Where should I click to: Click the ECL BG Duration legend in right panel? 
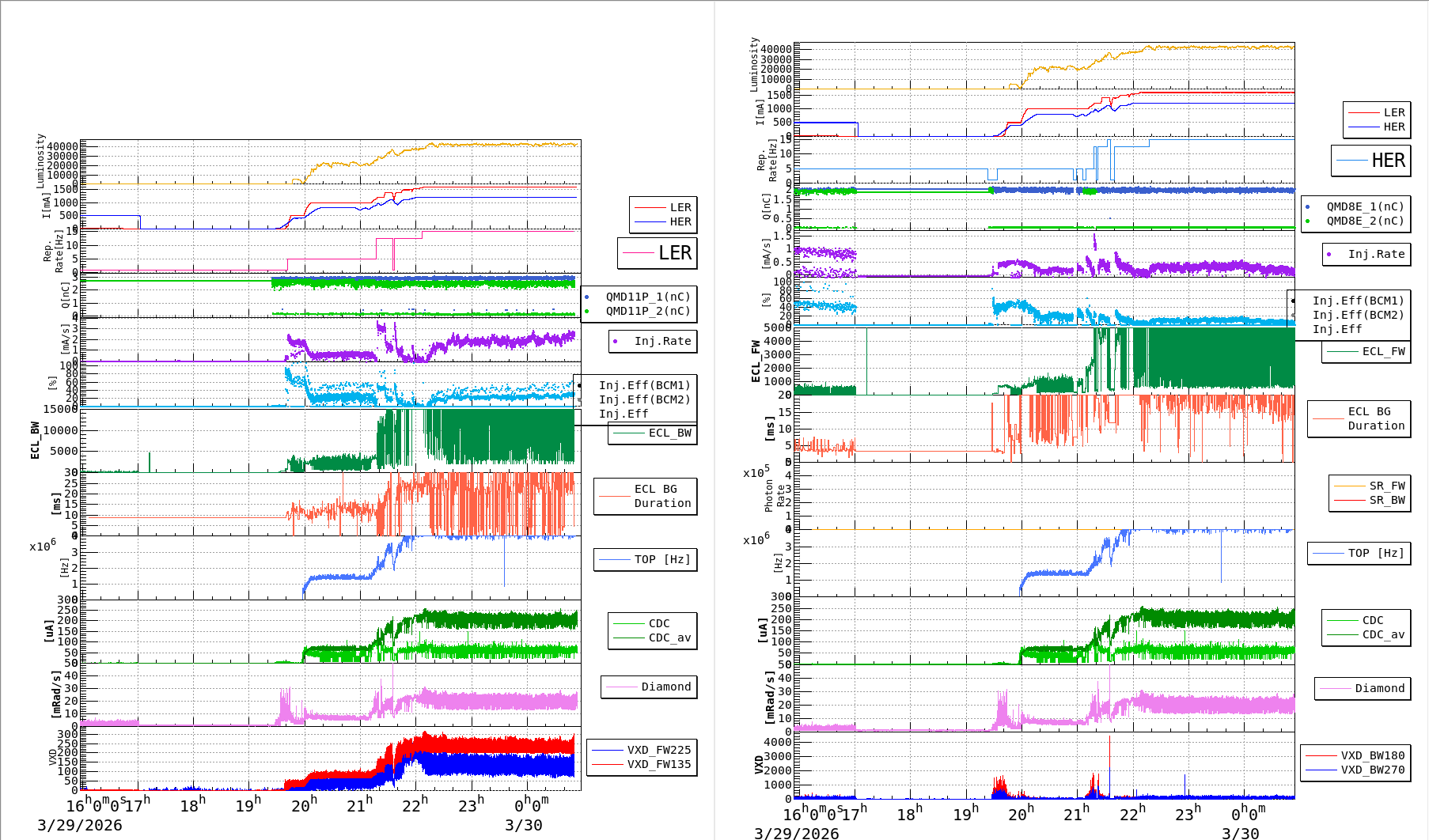(x=1376, y=418)
